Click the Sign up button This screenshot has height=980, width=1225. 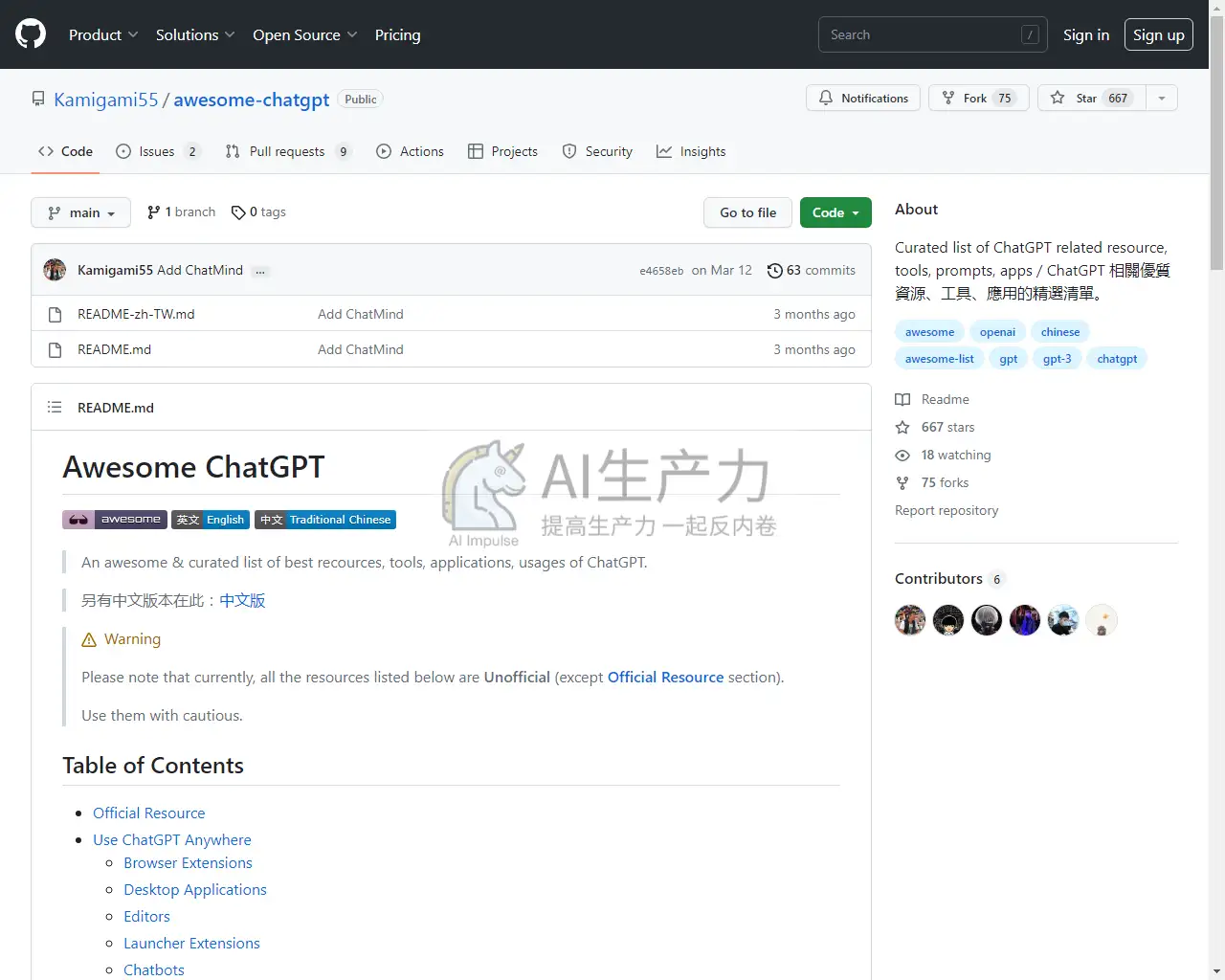1159,34
